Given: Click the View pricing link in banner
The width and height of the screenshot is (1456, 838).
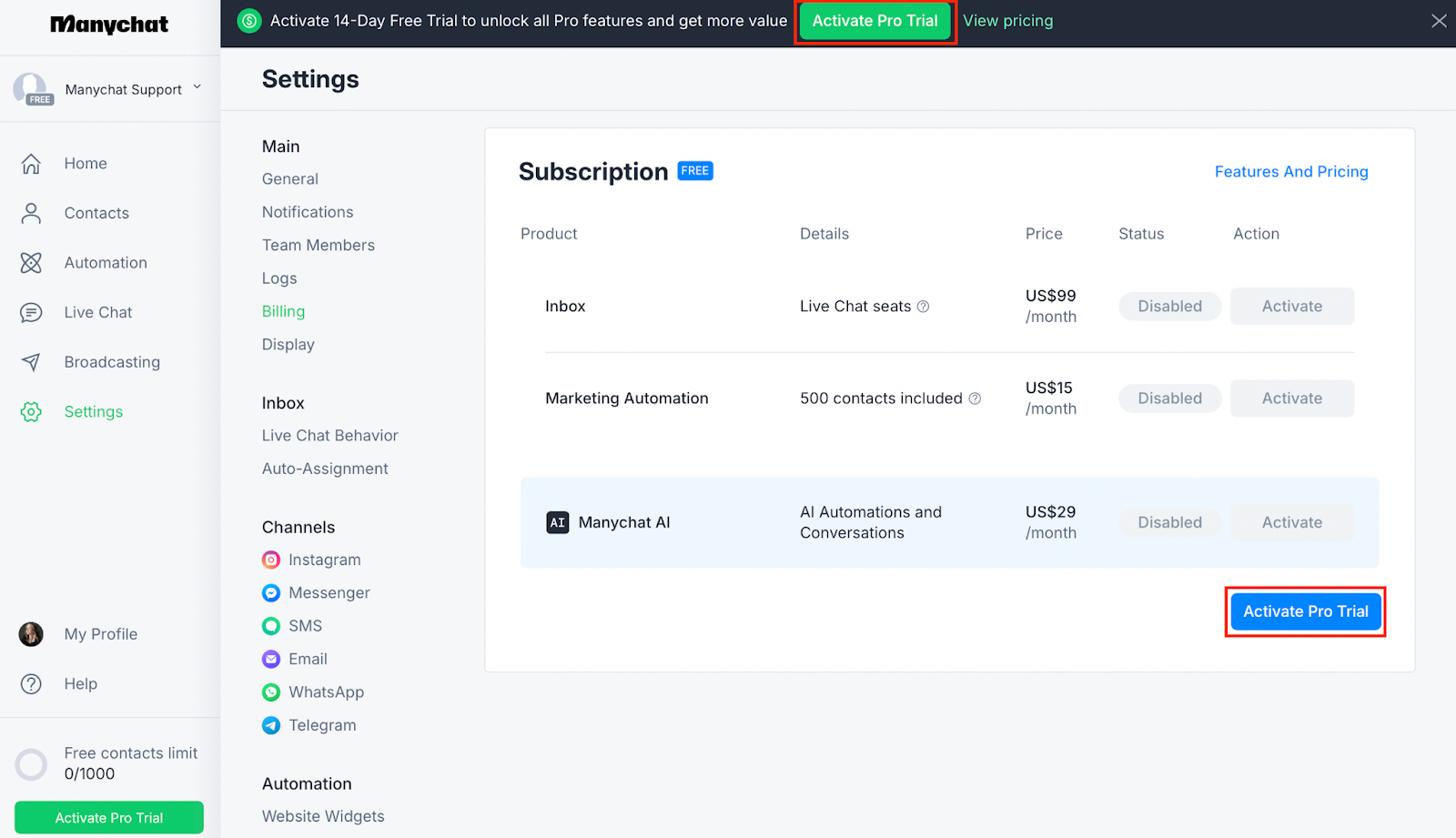Looking at the screenshot, I should (x=1007, y=21).
